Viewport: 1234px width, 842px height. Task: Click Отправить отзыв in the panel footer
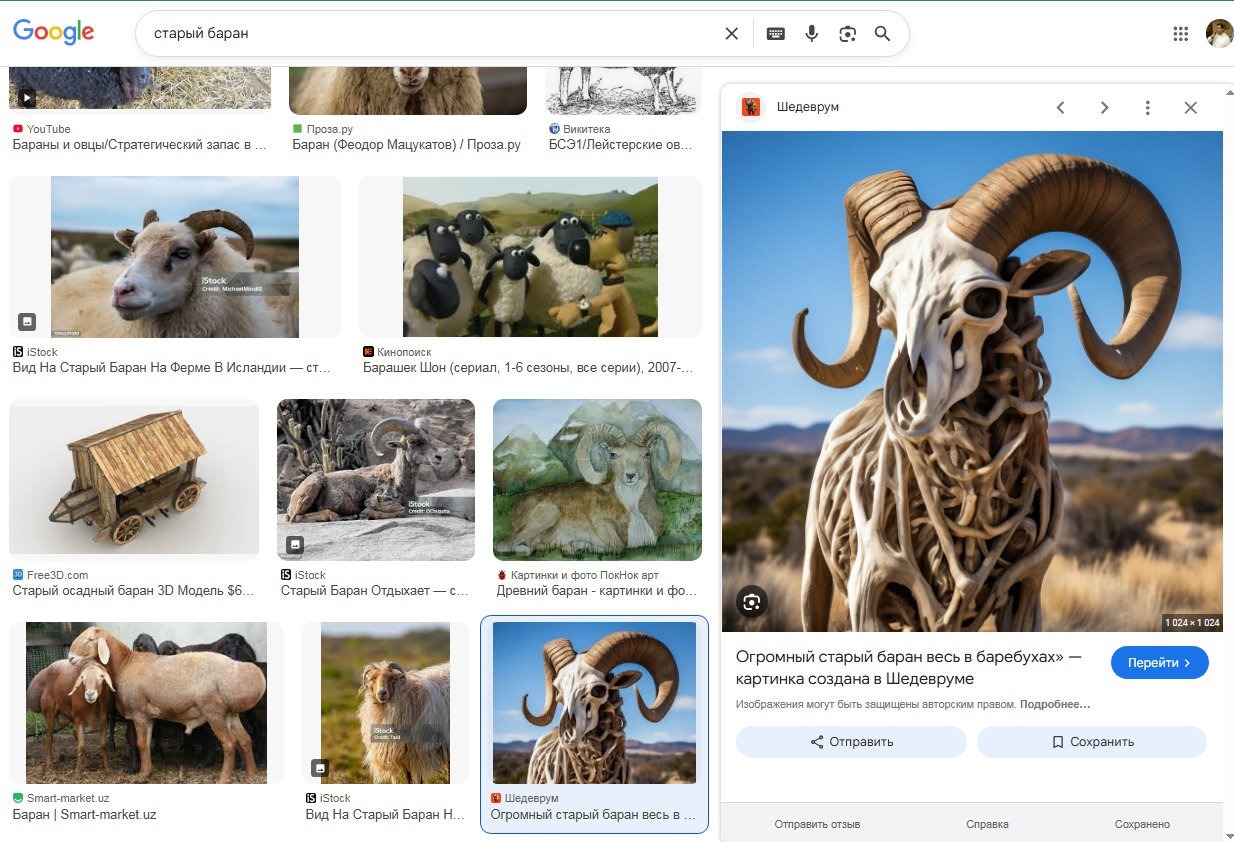click(817, 824)
